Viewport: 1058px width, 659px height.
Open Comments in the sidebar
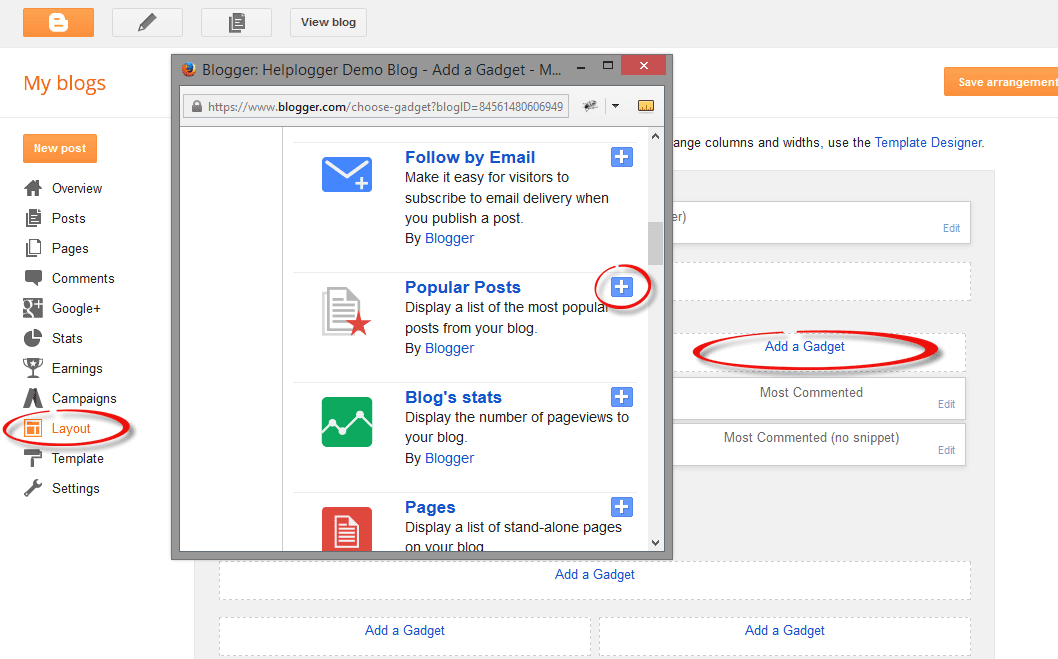coord(83,279)
